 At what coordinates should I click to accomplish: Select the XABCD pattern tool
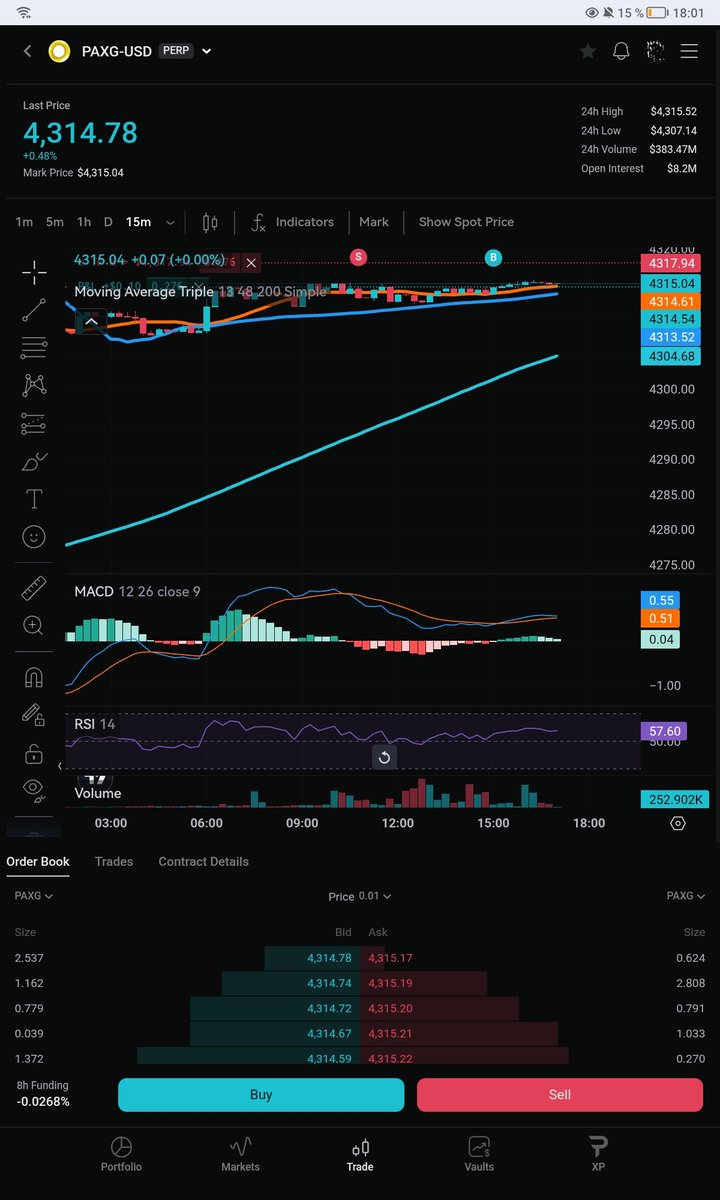pos(34,385)
